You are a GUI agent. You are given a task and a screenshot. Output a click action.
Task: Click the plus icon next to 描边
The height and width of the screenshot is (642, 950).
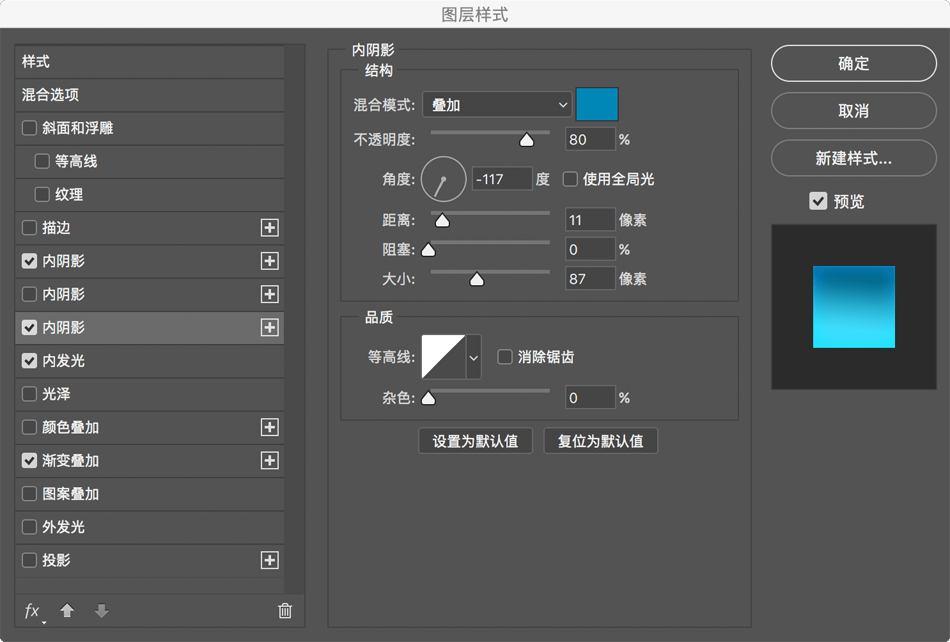[x=270, y=228]
